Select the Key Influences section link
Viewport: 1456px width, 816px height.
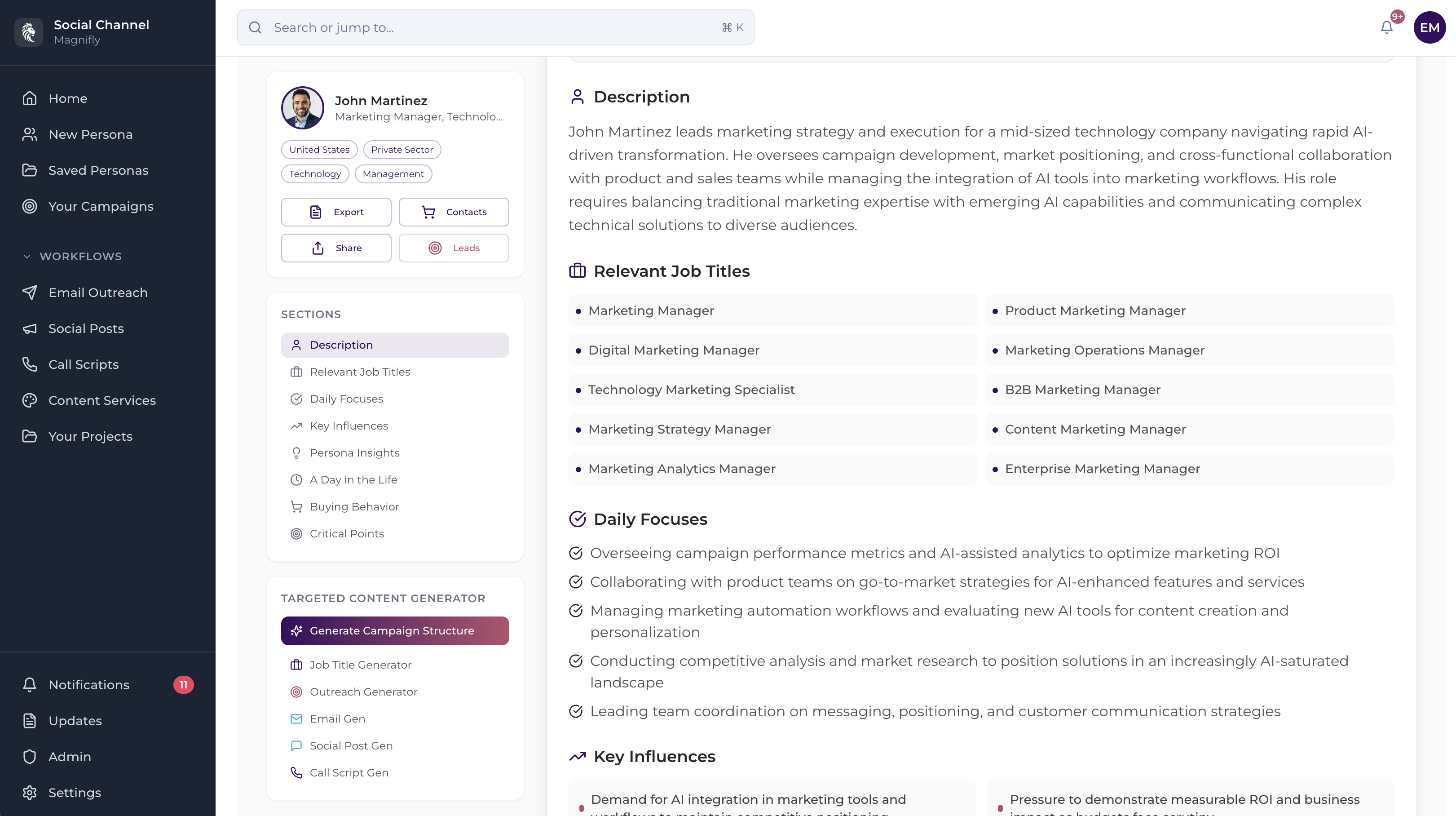point(348,426)
